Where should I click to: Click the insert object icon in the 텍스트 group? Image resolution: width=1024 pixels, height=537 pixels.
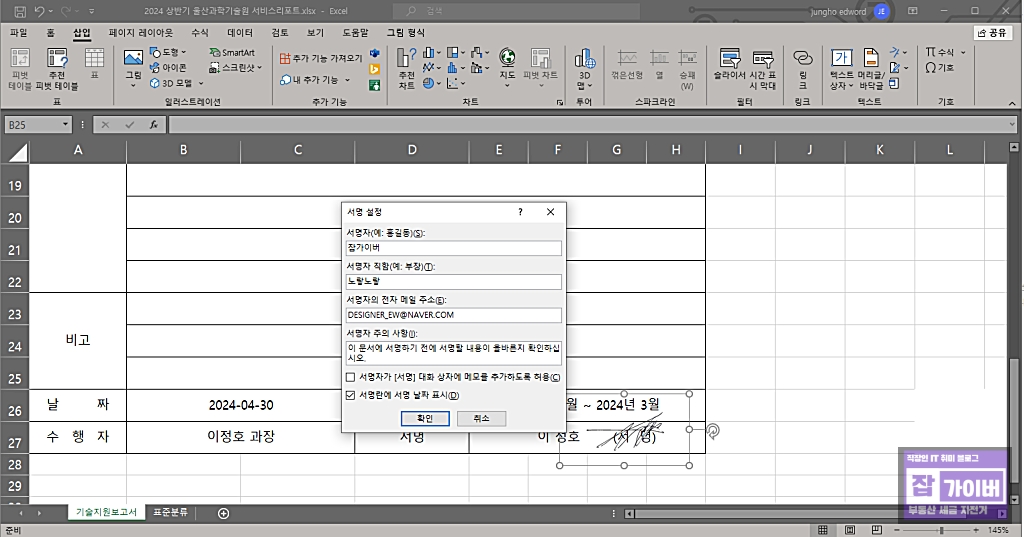[x=895, y=84]
